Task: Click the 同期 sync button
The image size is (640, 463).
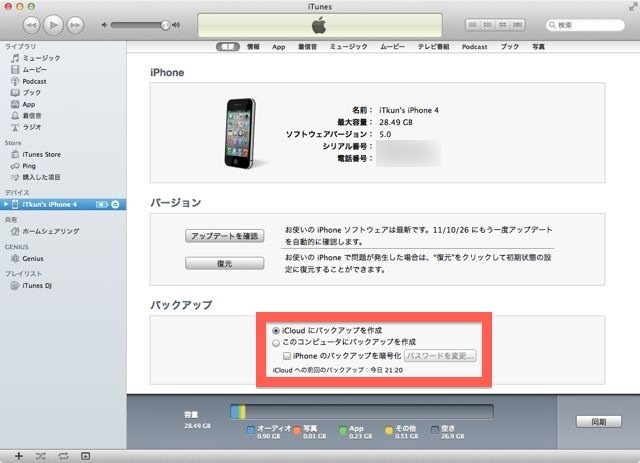Action: point(599,421)
